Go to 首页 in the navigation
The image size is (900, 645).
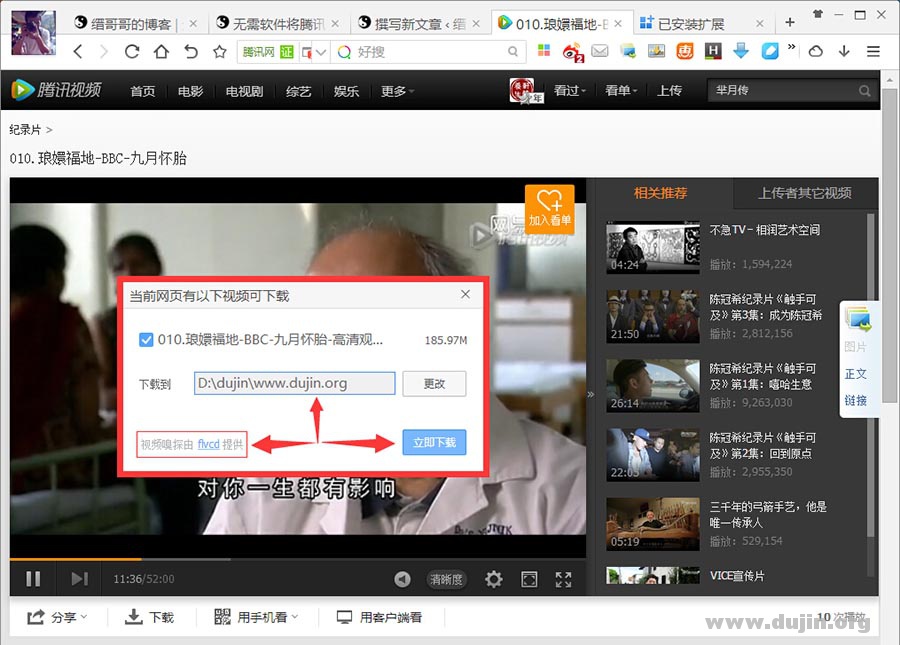[x=142, y=91]
